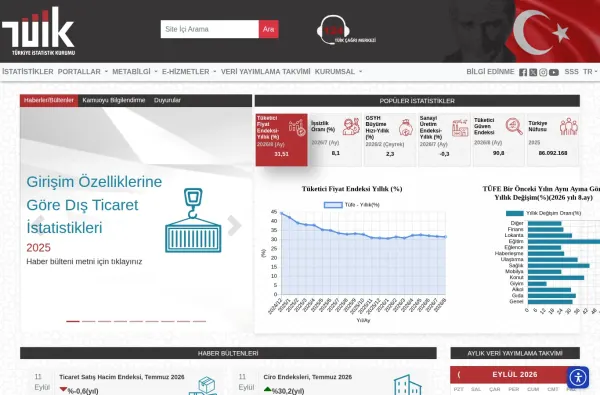Screen dimensions: 600x395
Task: Open the Instagram social icon
Action: click(x=543, y=72)
